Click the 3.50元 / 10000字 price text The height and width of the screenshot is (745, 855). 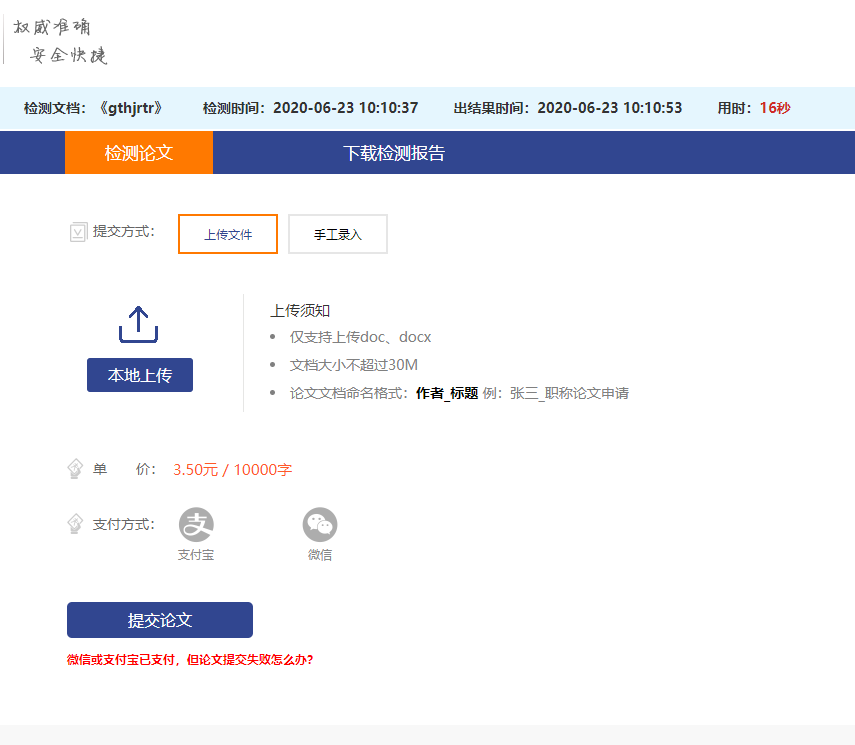(232, 470)
